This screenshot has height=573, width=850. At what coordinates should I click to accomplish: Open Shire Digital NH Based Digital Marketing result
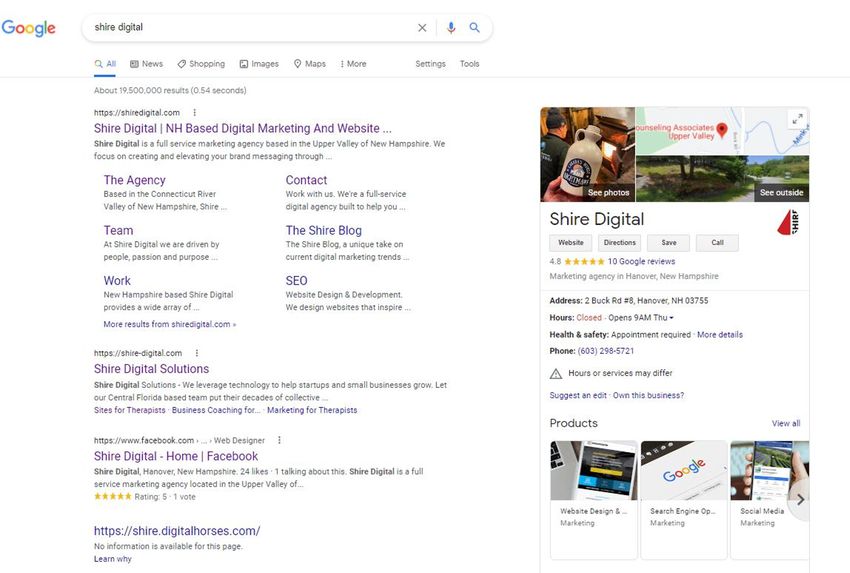tap(242, 128)
